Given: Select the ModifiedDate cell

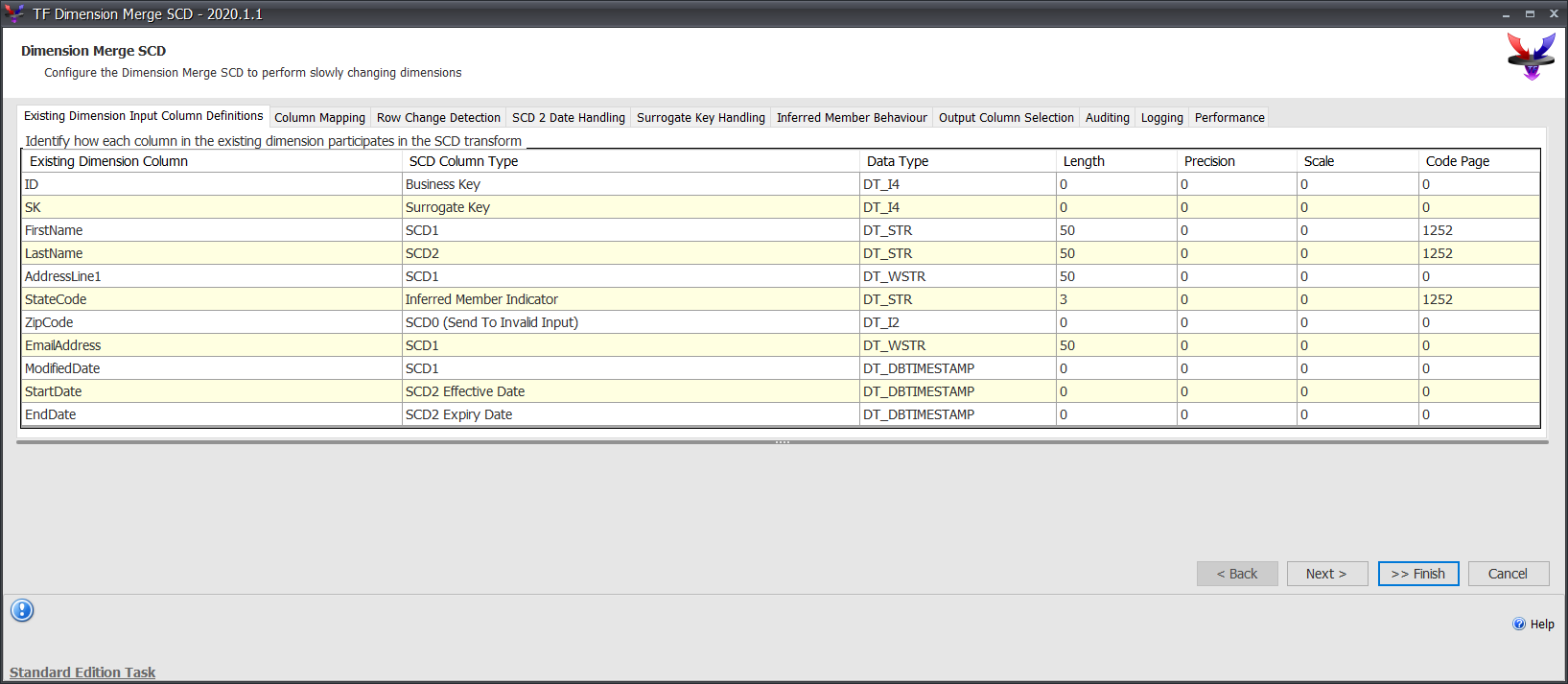Looking at the screenshot, I should tap(212, 368).
